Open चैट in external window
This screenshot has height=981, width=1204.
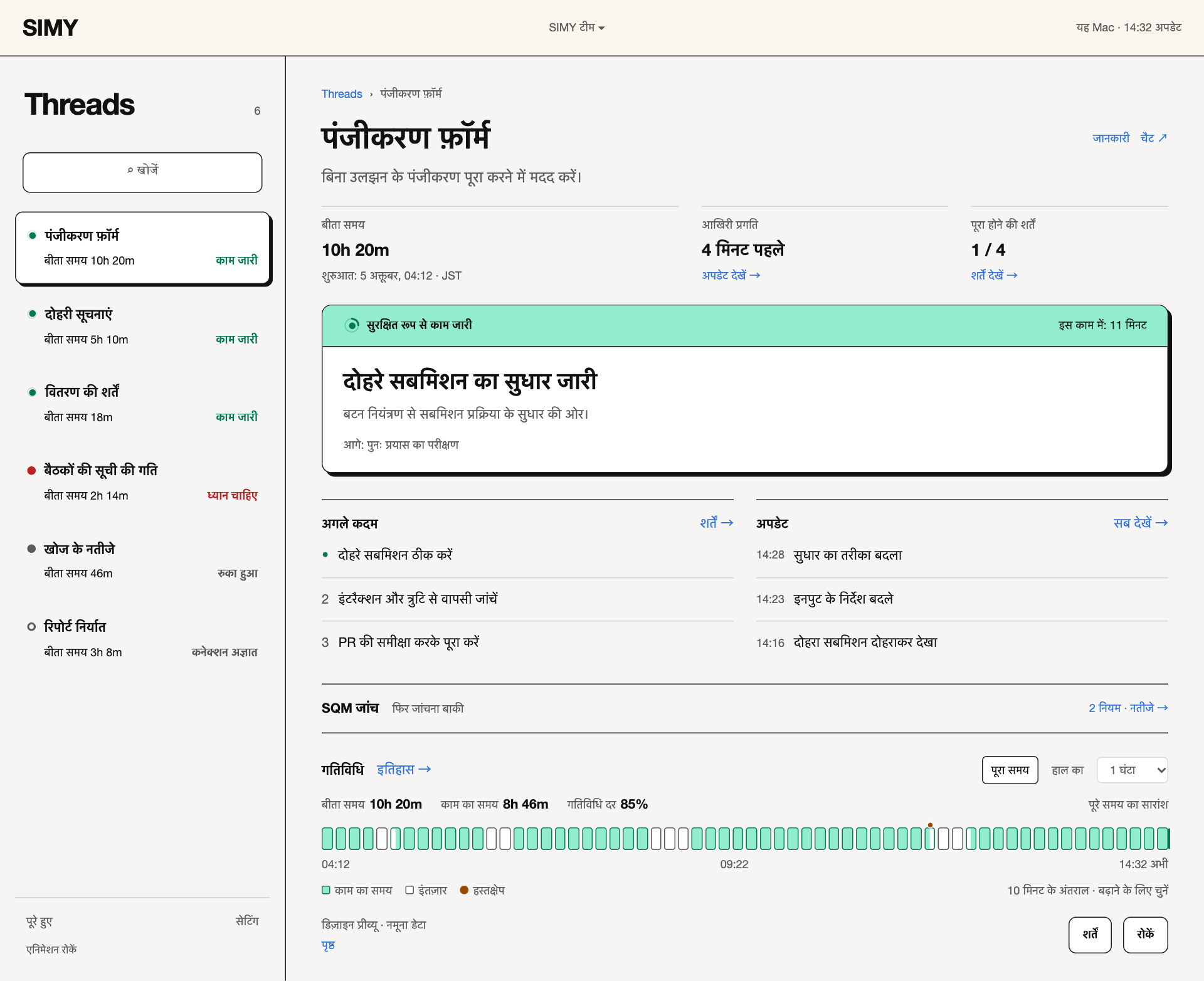pos(1153,138)
